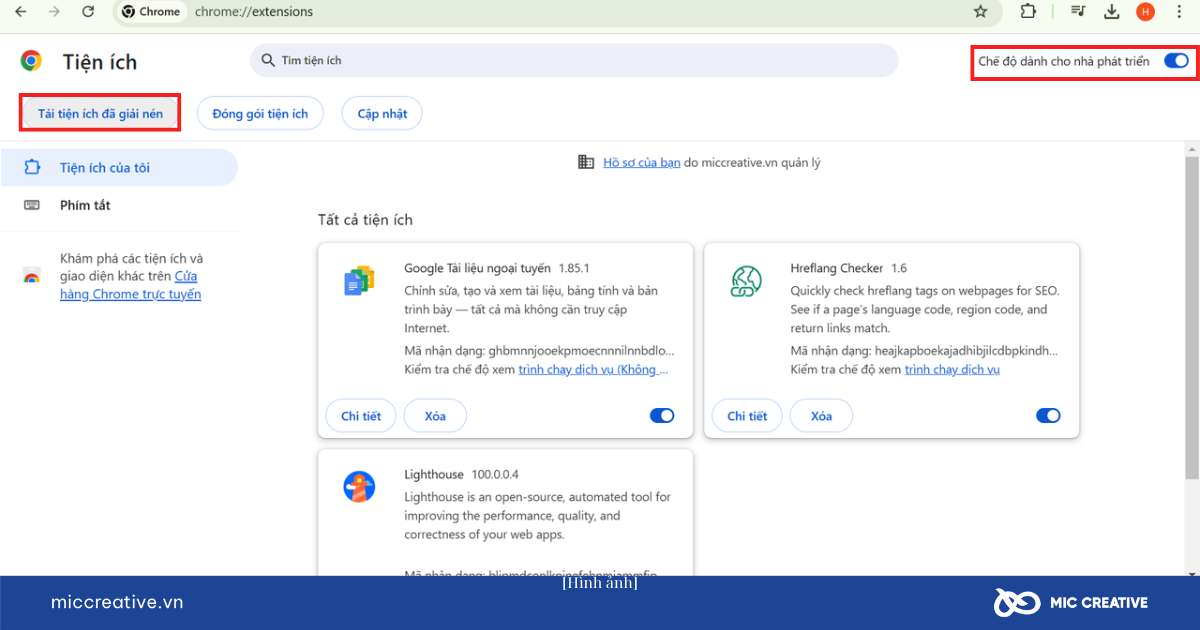Image resolution: width=1200 pixels, height=630 pixels.
Task: Click the chrome site info chip
Action: pos(151,12)
